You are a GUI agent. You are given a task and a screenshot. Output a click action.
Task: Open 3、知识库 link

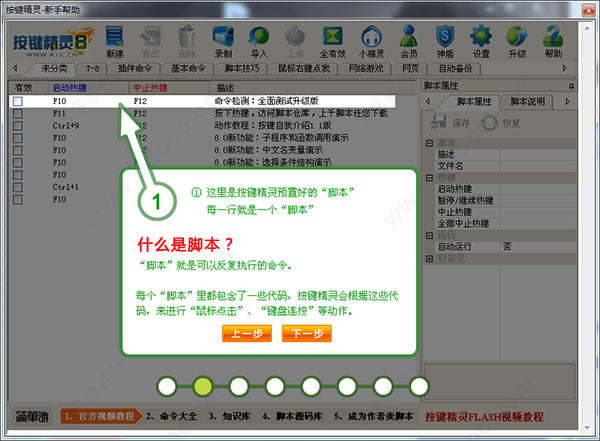coord(230,416)
